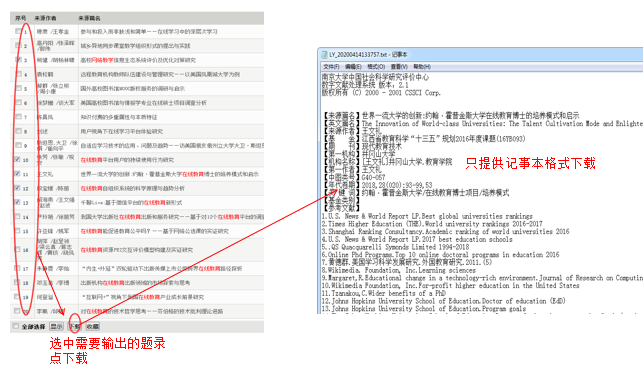Click the 南京大学中国社会科学研究评价中心 line in Notepad
Image resolution: width=643 pixels, height=367 pixels.
pyautogui.click(x=375, y=77)
